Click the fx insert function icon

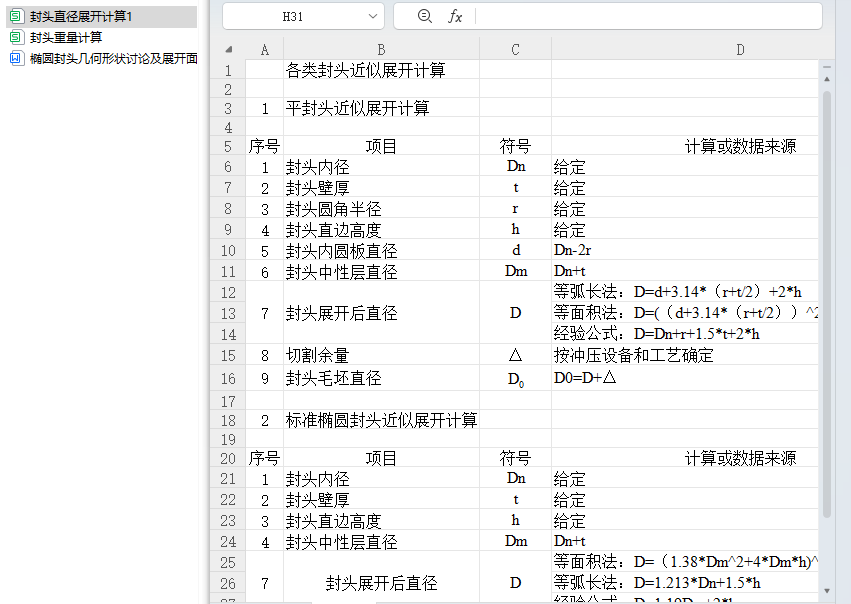[x=455, y=16]
